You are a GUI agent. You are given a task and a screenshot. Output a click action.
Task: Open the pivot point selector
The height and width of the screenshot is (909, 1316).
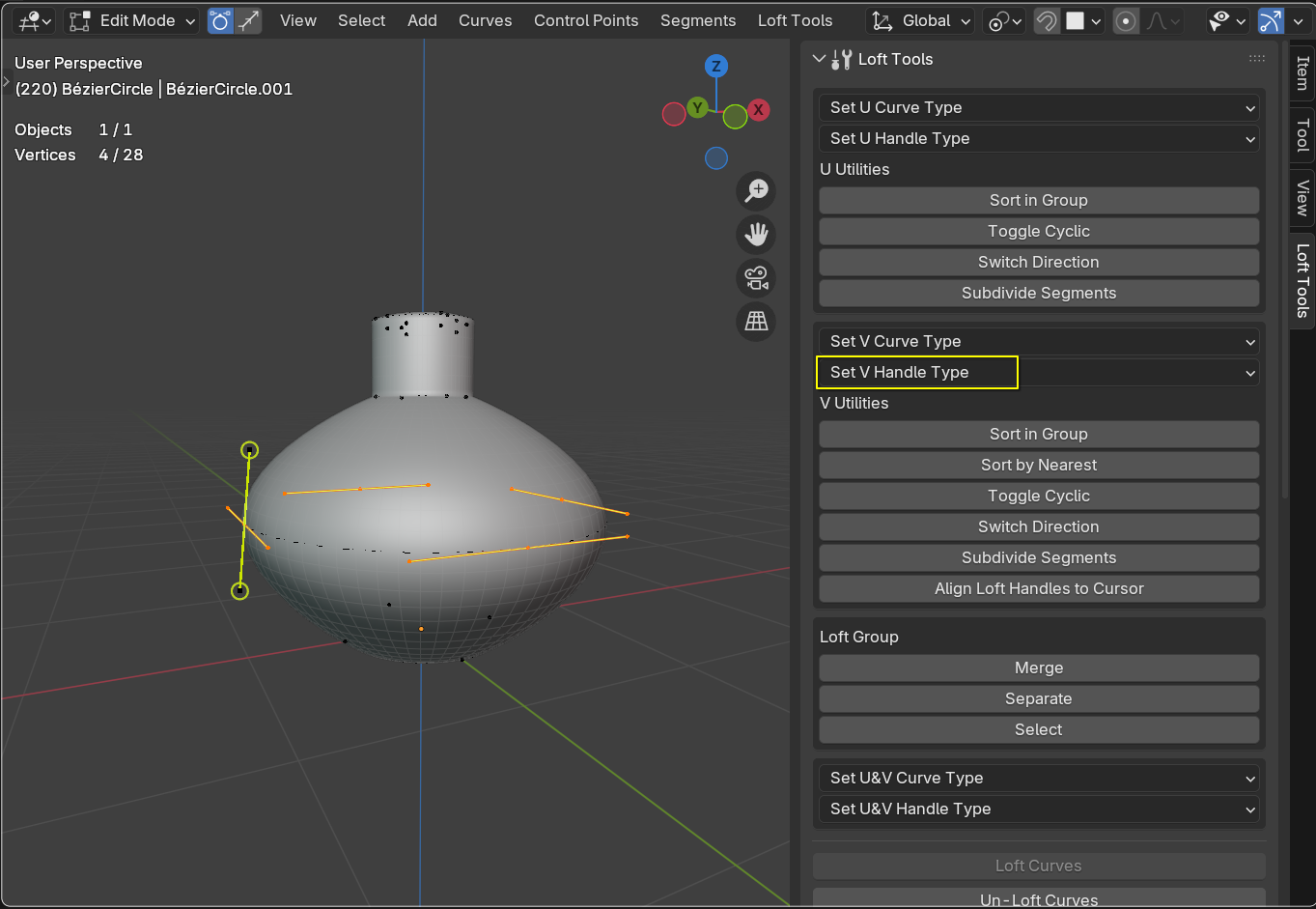click(1004, 20)
